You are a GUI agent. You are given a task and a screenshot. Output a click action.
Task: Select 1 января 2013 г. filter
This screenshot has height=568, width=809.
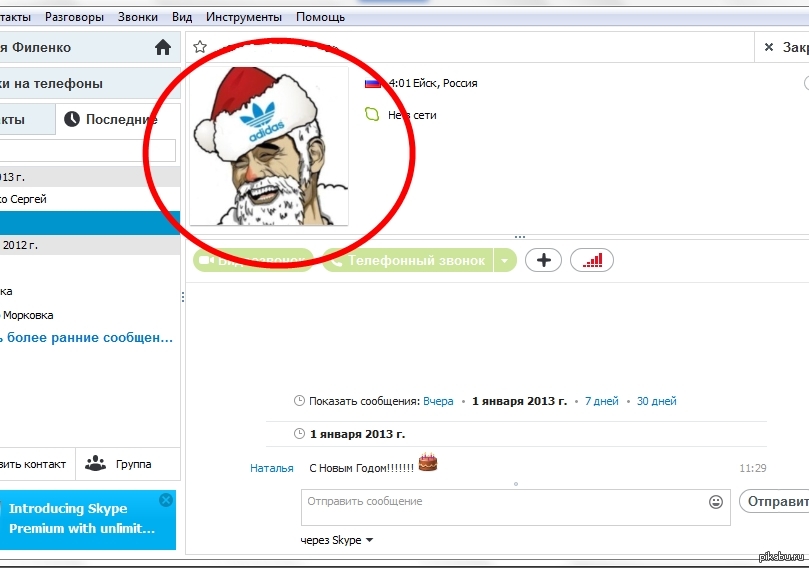click(520, 401)
